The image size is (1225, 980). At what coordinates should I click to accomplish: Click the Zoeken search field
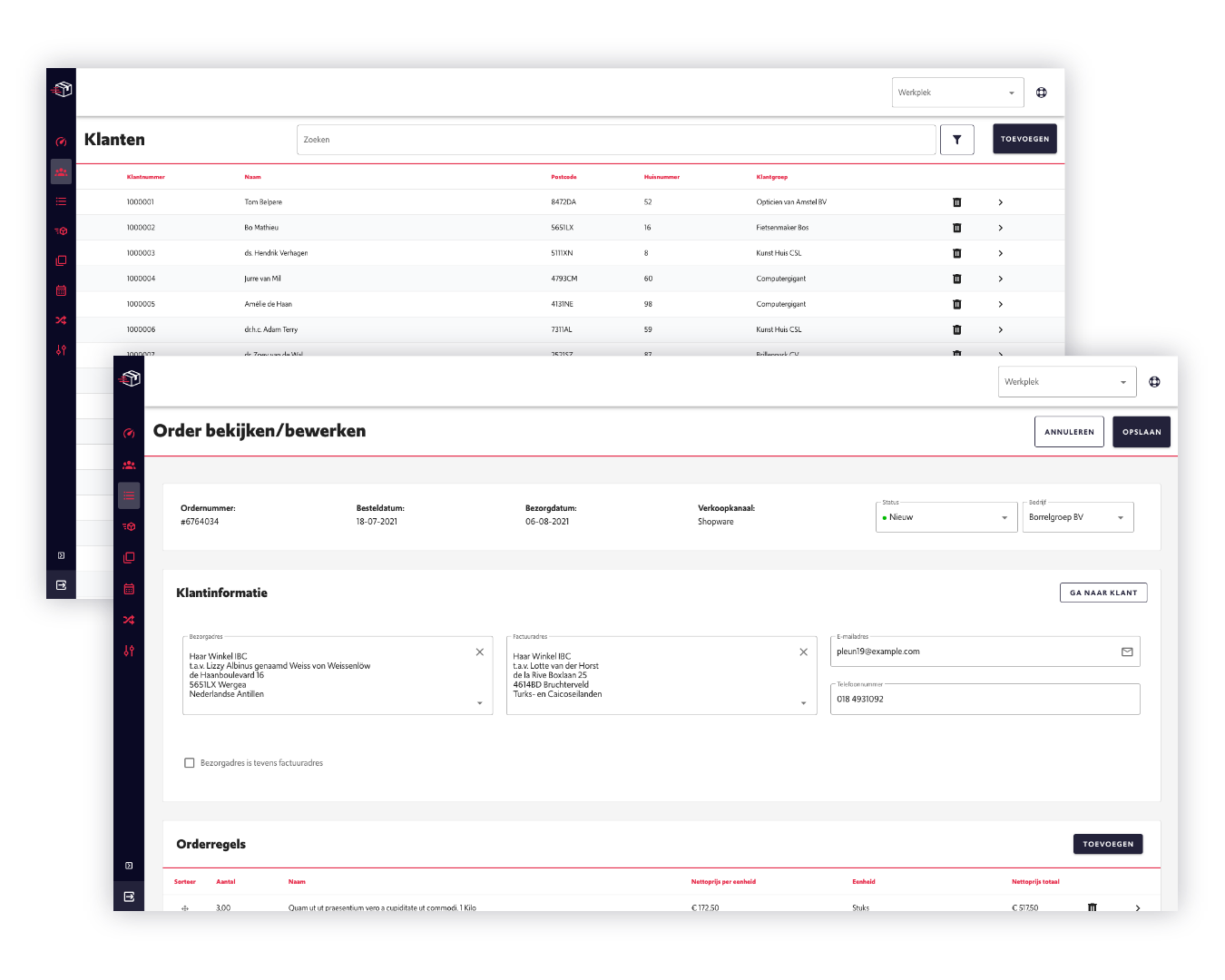(615, 140)
